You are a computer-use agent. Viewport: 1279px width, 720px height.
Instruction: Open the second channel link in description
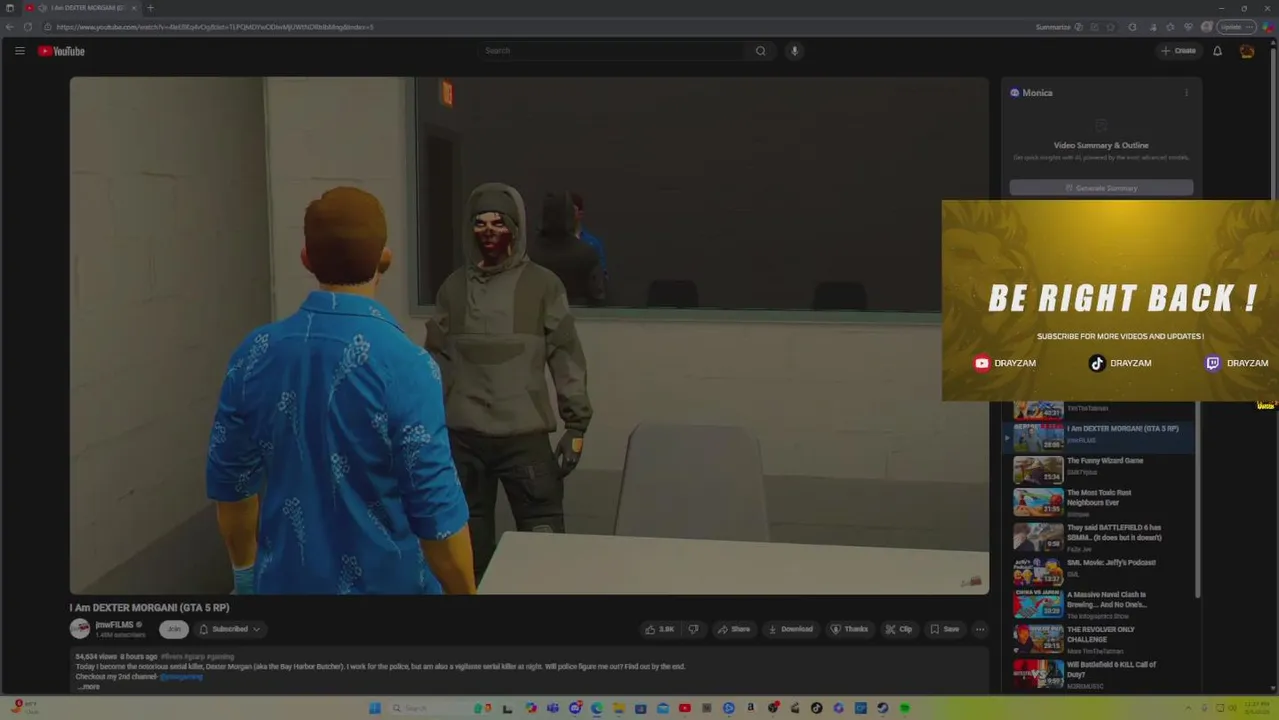181,677
